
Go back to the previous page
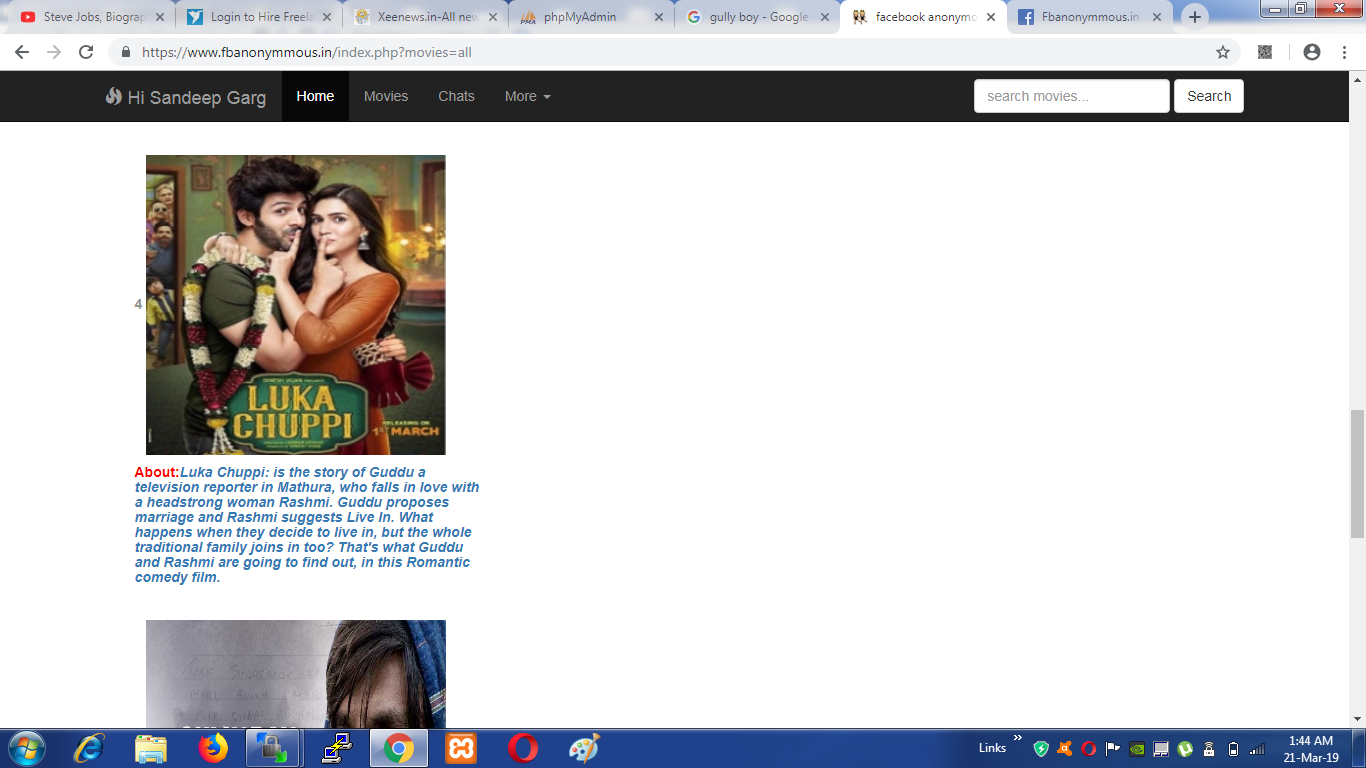[x=22, y=52]
